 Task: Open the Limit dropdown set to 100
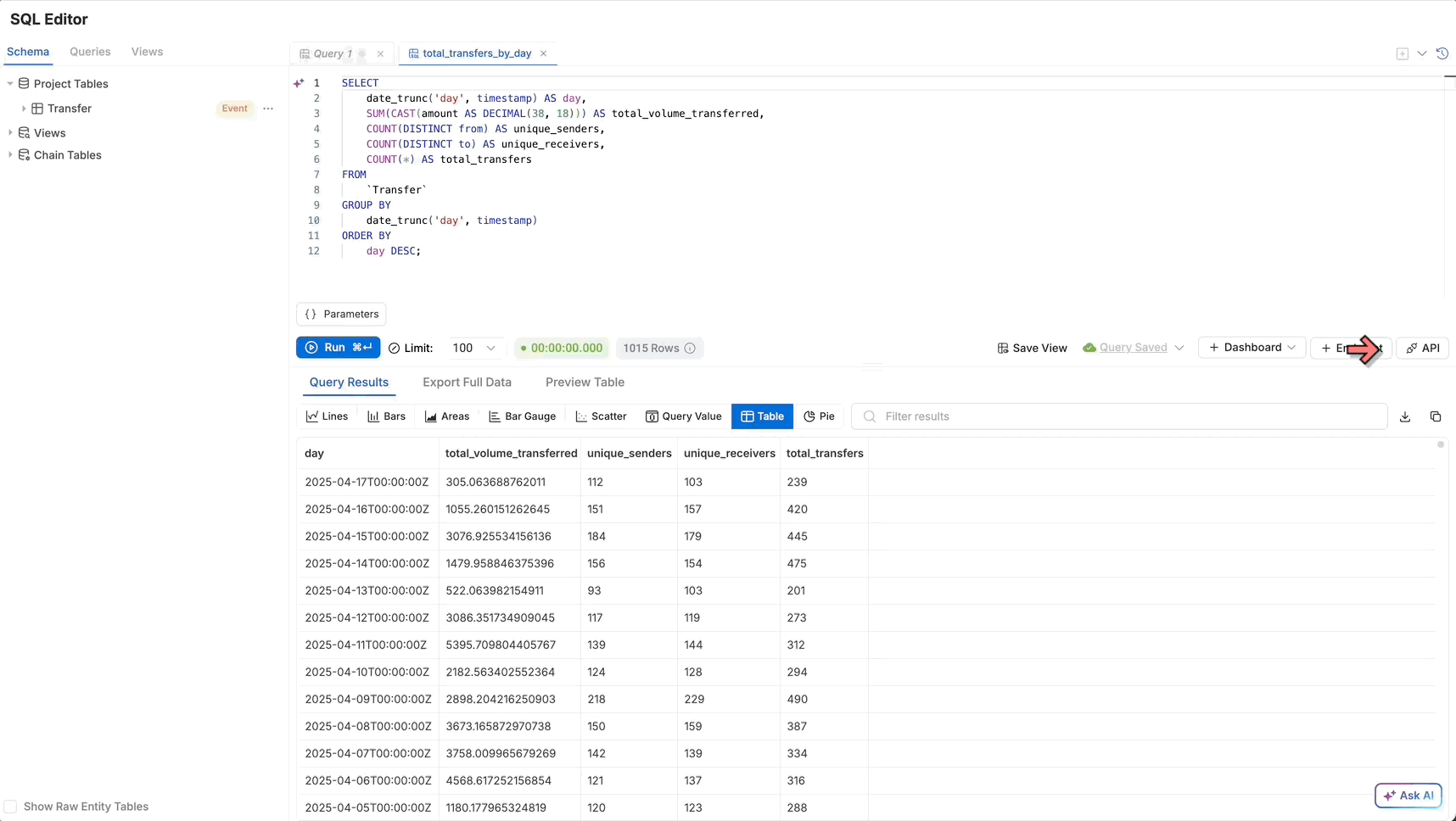473,349
